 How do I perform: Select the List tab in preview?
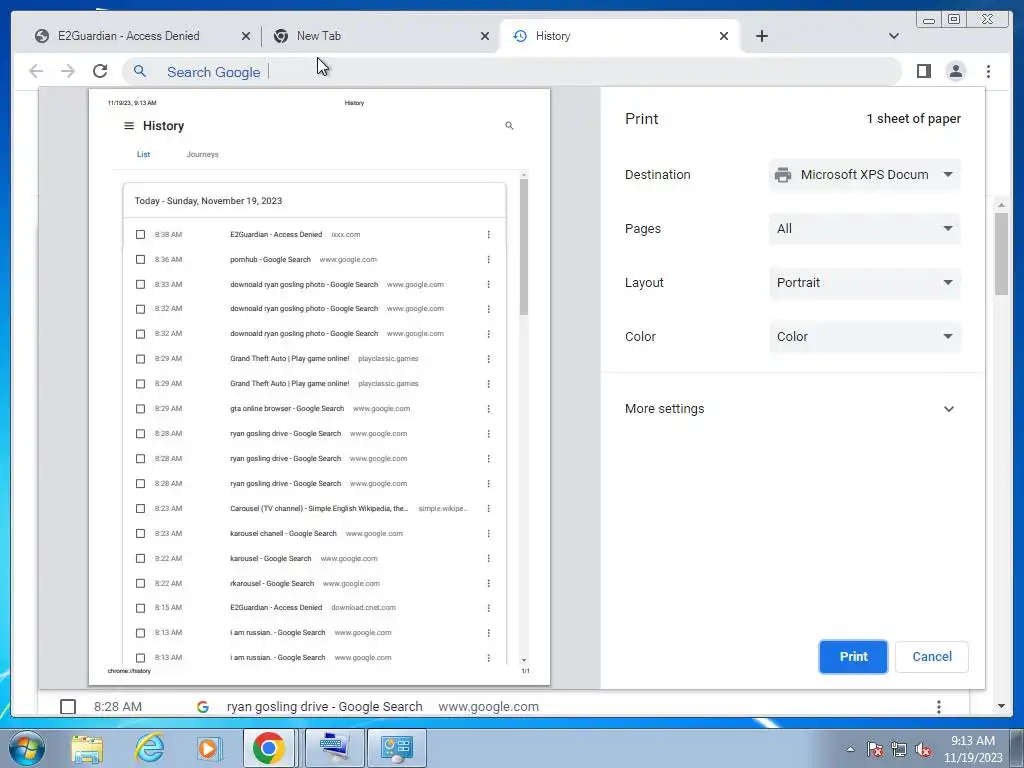[143, 155]
